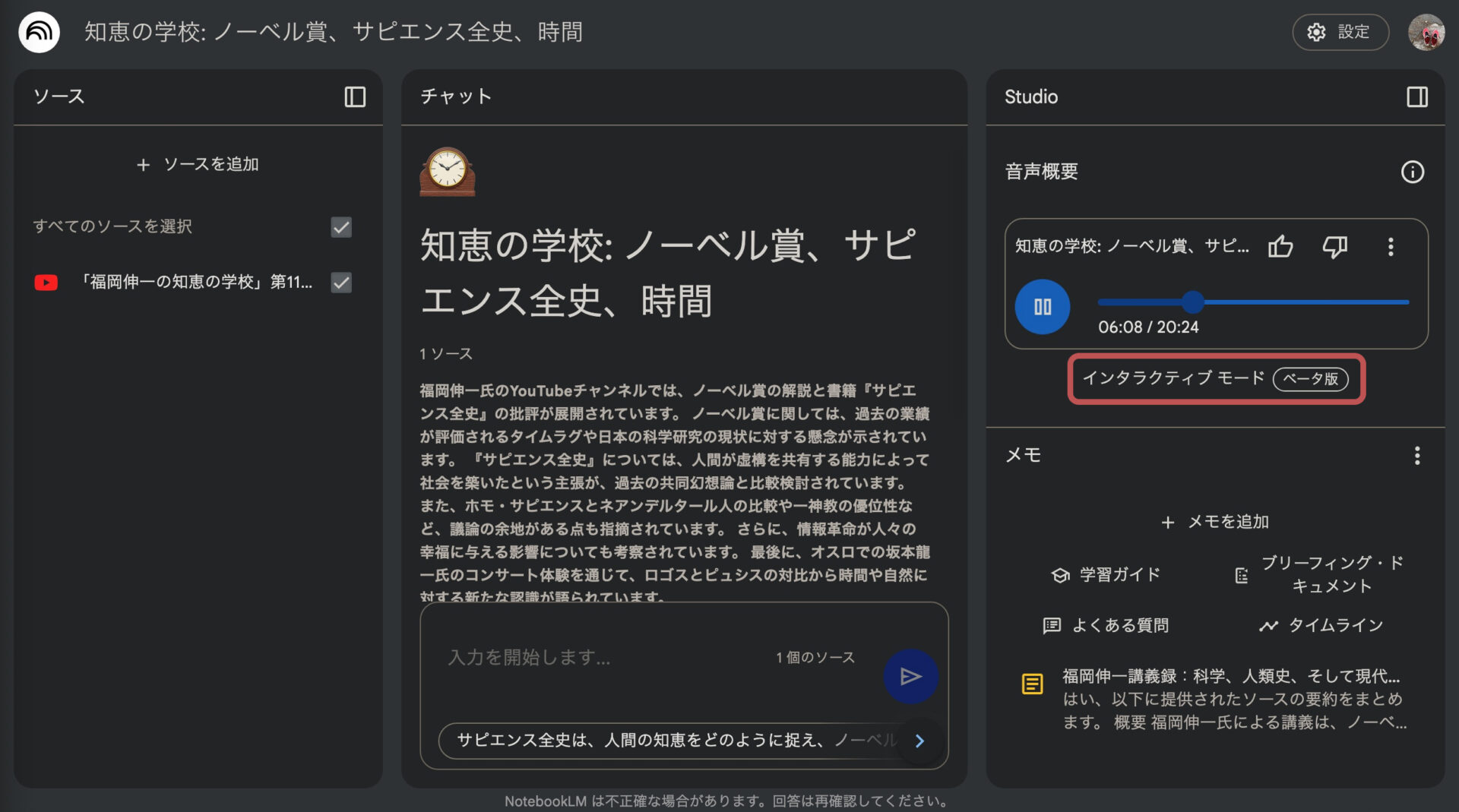Click the audio progress slider handle

[x=1193, y=302]
